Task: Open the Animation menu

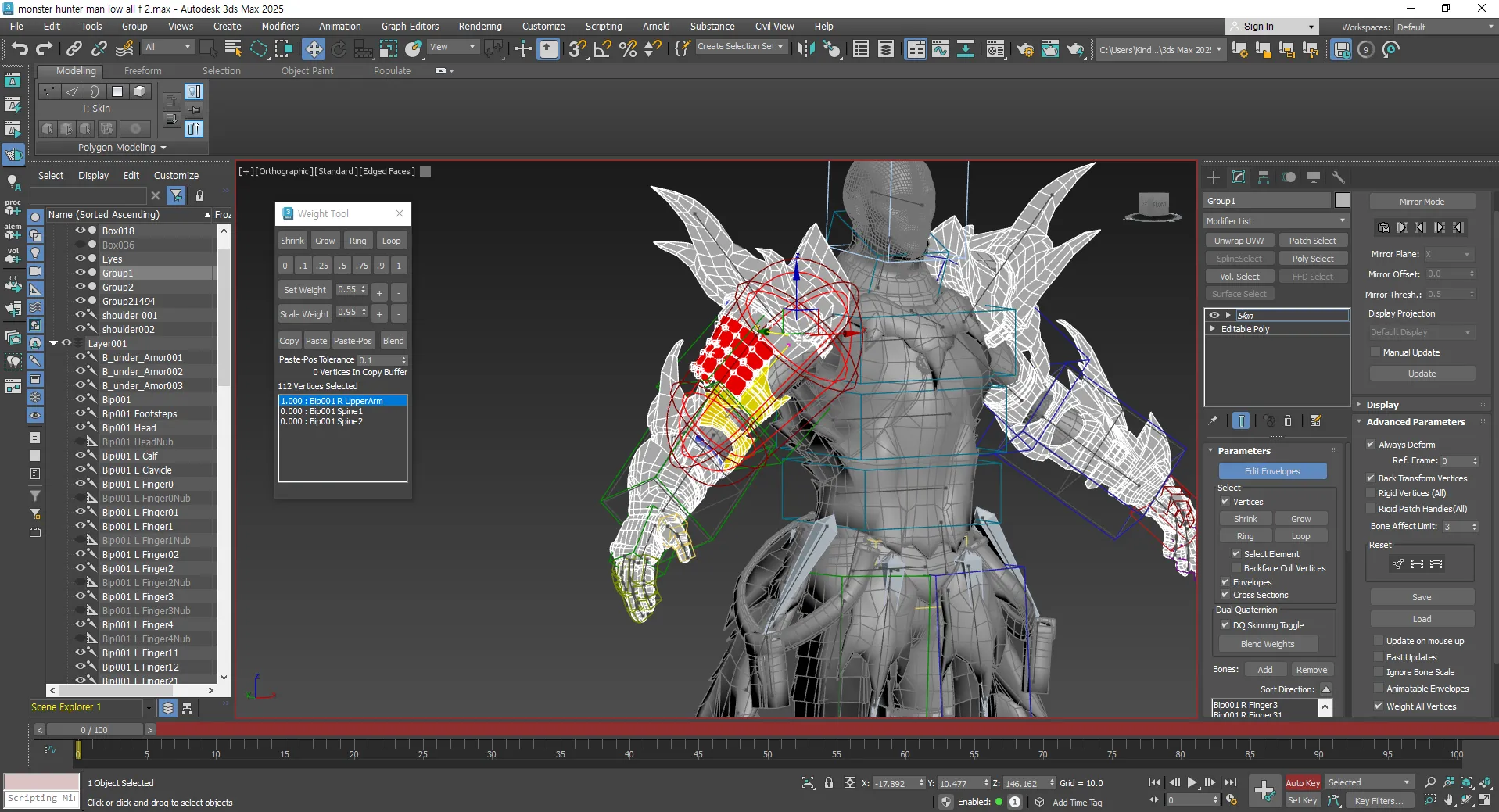Action: [x=340, y=27]
